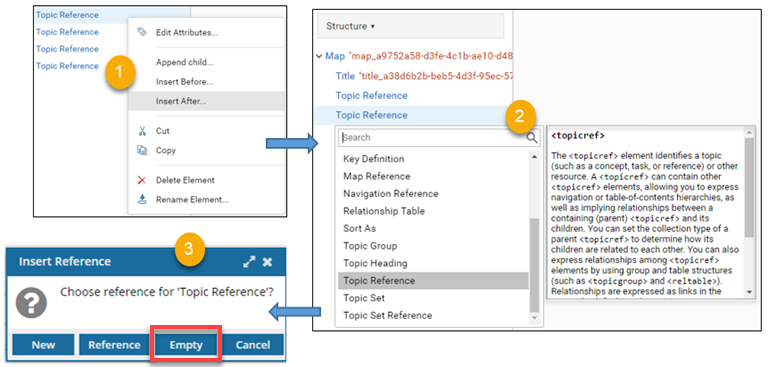Click description panel scroll up arrow

[749, 132]
